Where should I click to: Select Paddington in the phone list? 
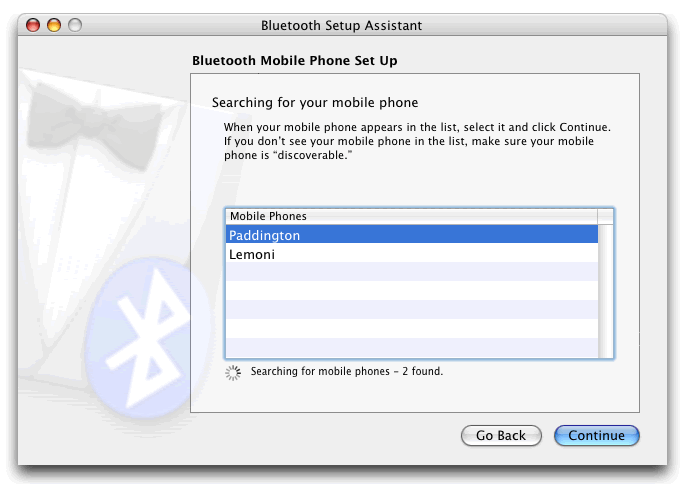tap(410, 235)
